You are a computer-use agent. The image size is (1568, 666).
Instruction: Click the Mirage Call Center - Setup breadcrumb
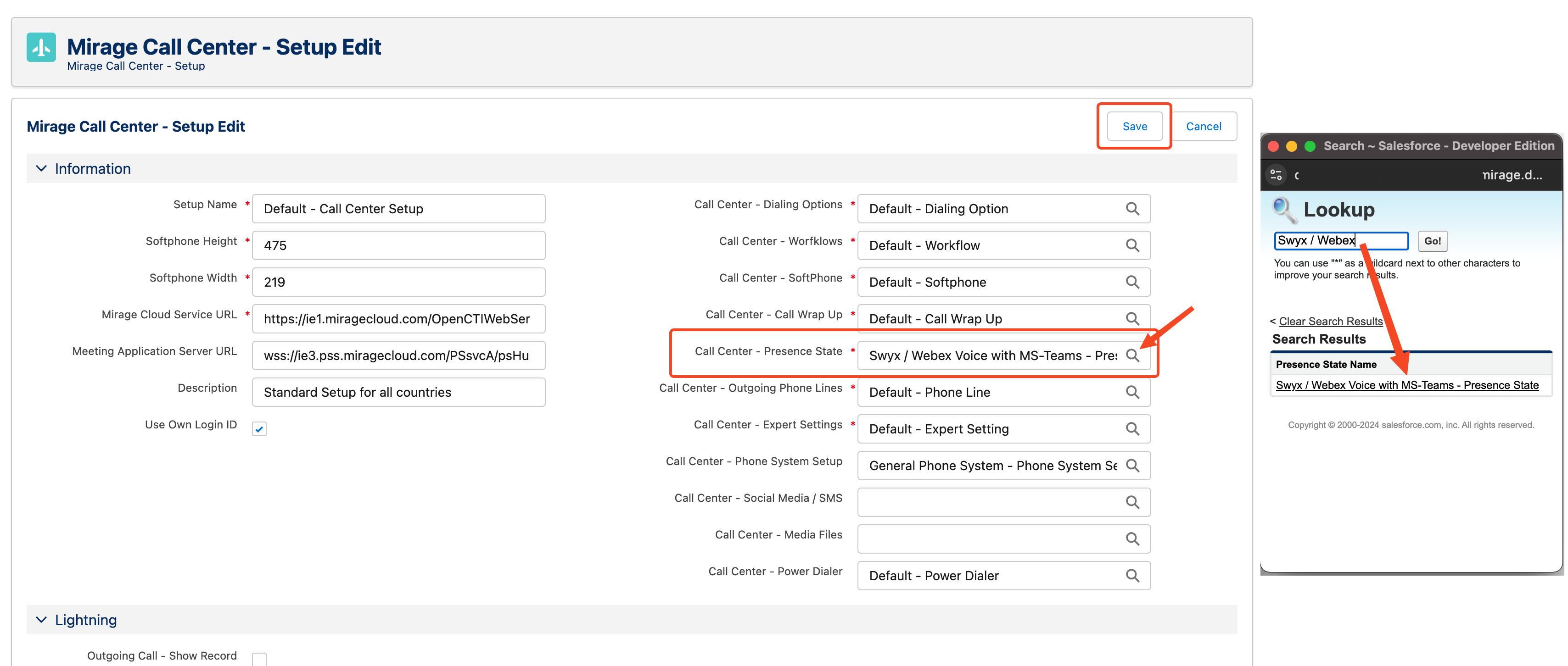[x=136, y=66]
